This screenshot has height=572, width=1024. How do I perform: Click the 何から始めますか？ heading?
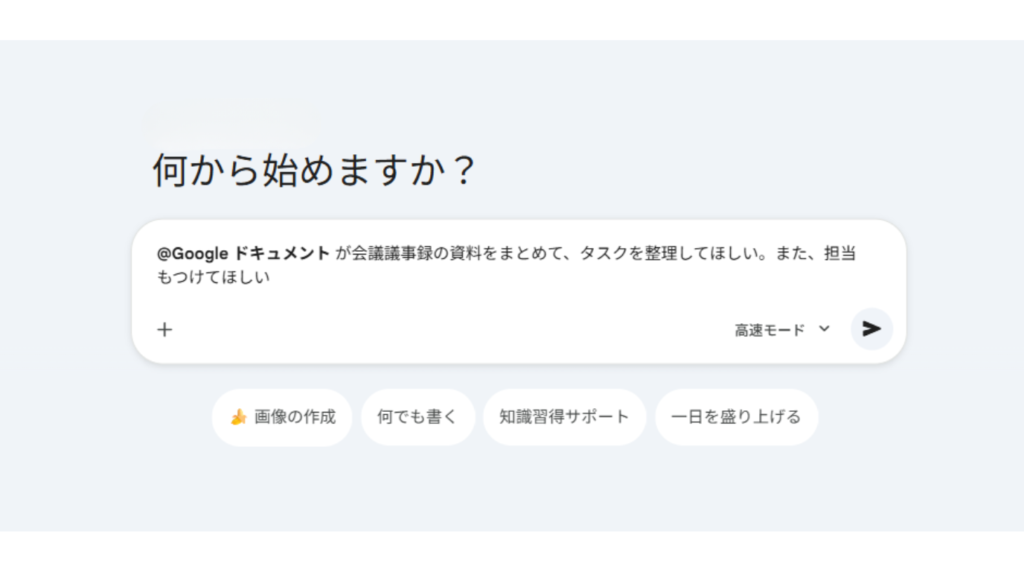pos(313,171)
